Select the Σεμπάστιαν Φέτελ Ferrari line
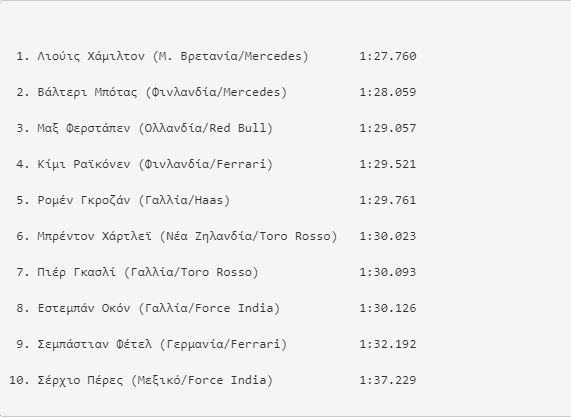Viewport: 571px width, 417px height. 162,345
